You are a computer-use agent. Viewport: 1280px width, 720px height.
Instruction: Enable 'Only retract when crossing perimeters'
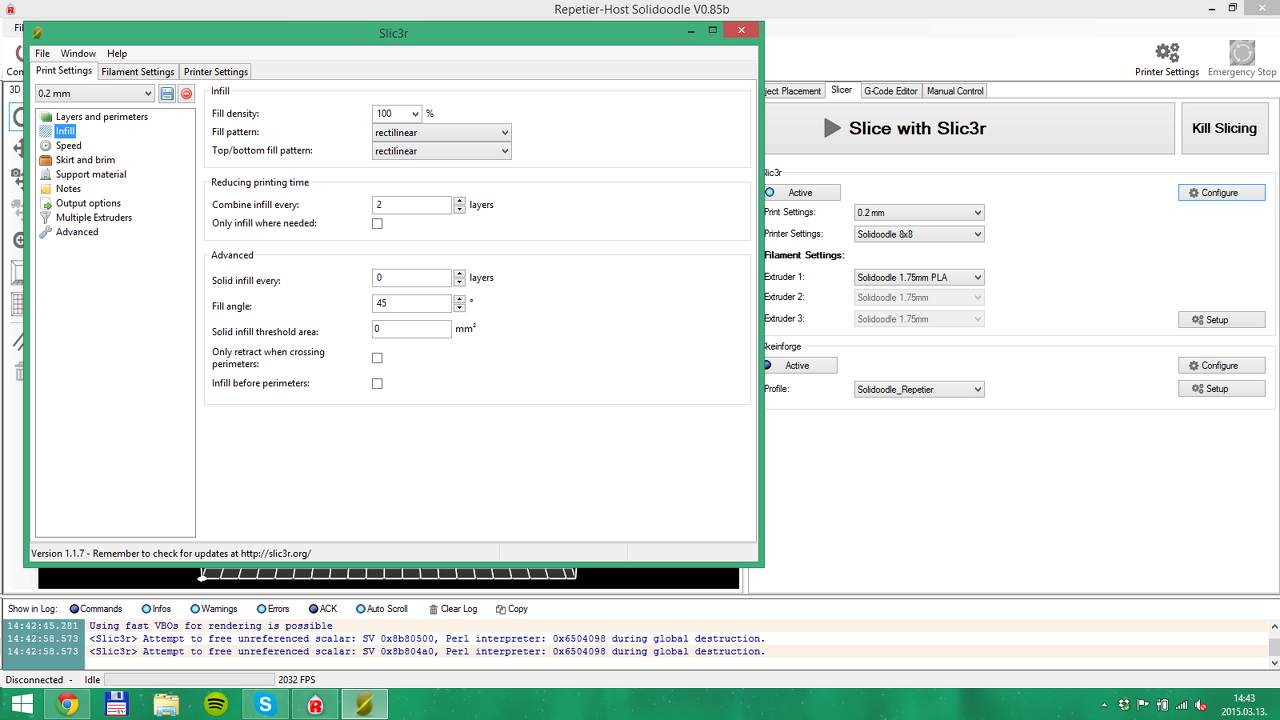[377, 358]
